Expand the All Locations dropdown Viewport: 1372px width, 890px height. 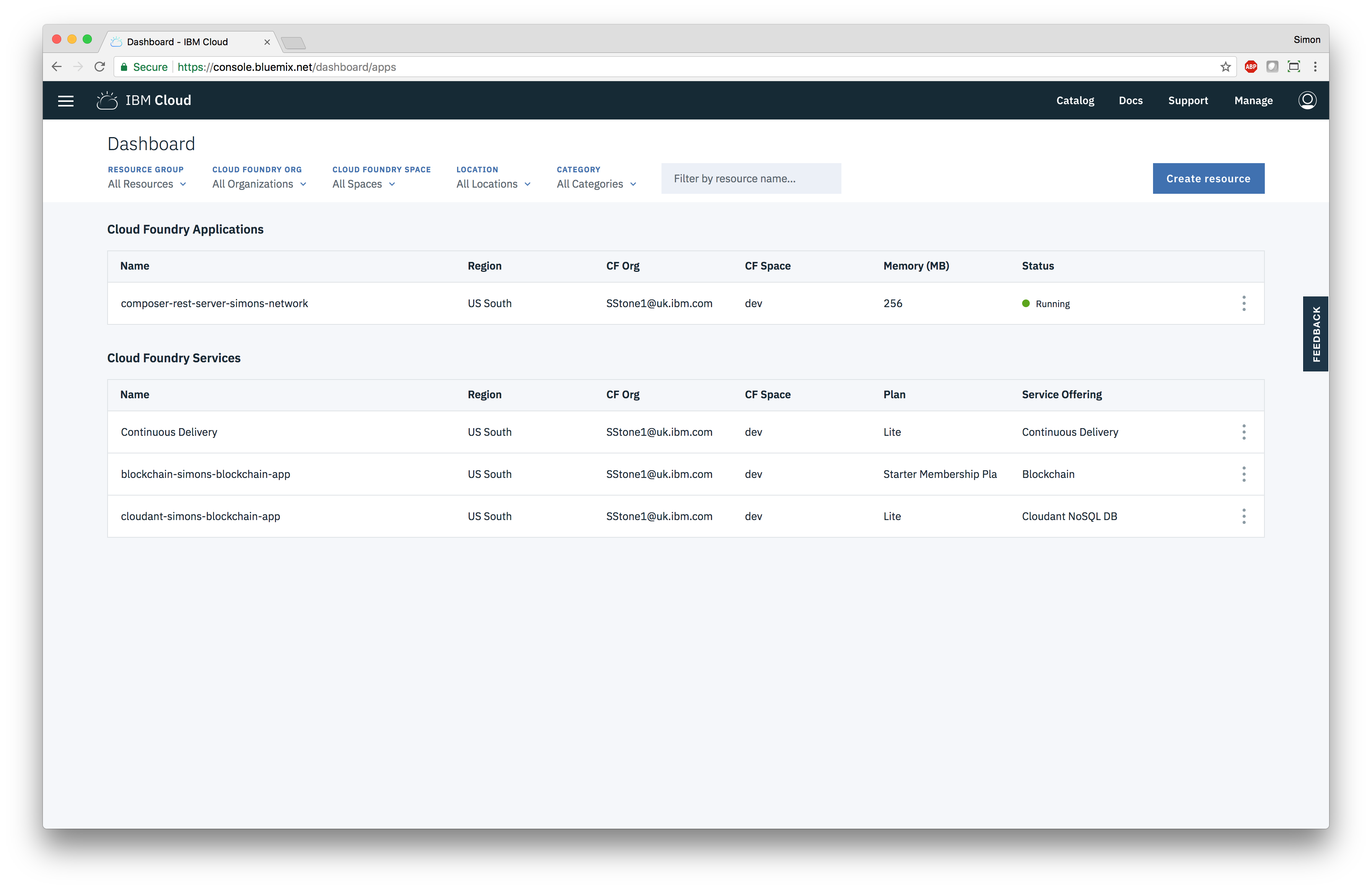[x=493, y=184]
